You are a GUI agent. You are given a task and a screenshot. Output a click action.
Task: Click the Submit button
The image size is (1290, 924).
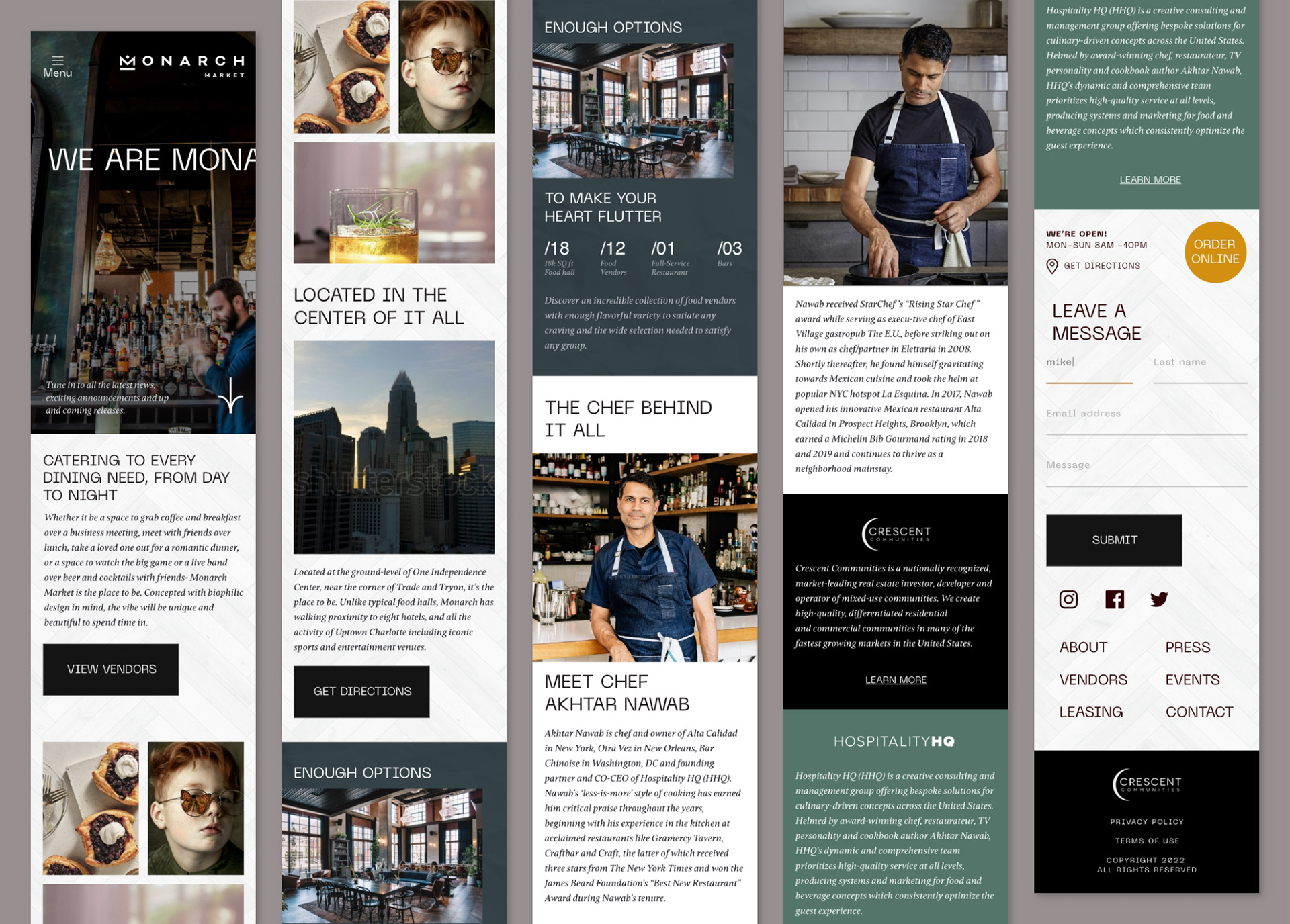(1114, 540)
